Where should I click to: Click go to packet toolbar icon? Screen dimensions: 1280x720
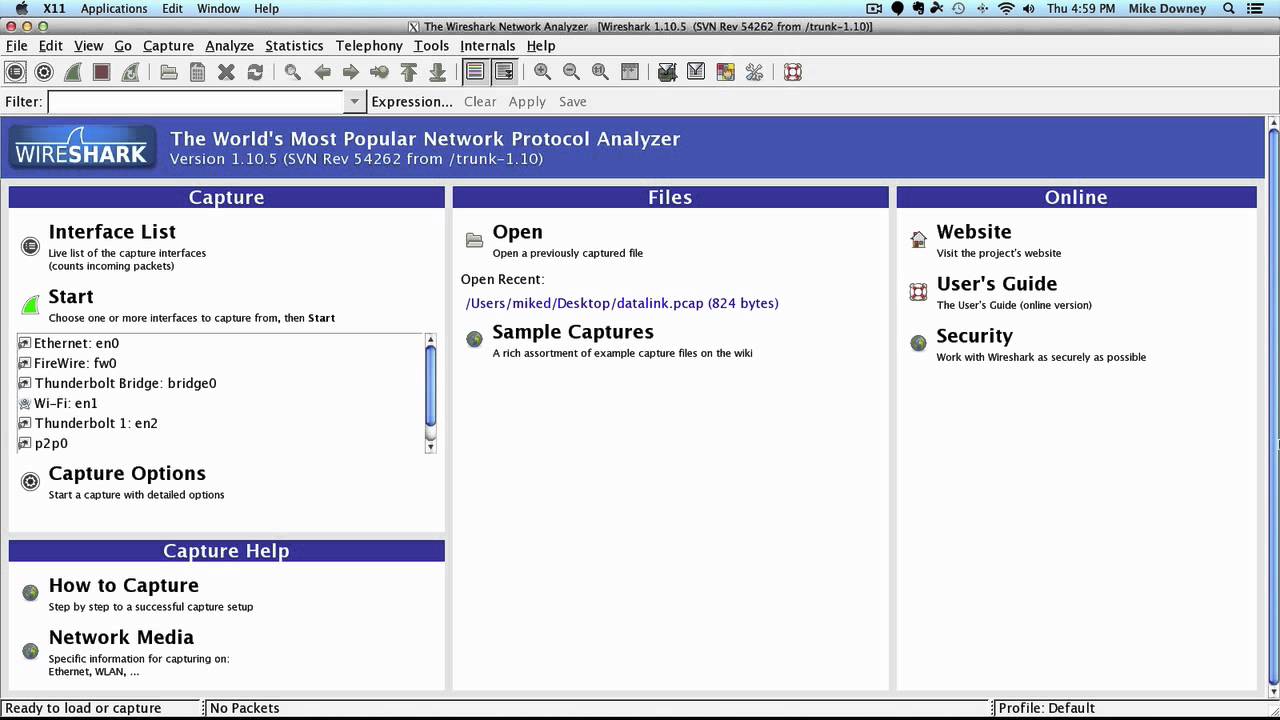(x=379, y=72)
